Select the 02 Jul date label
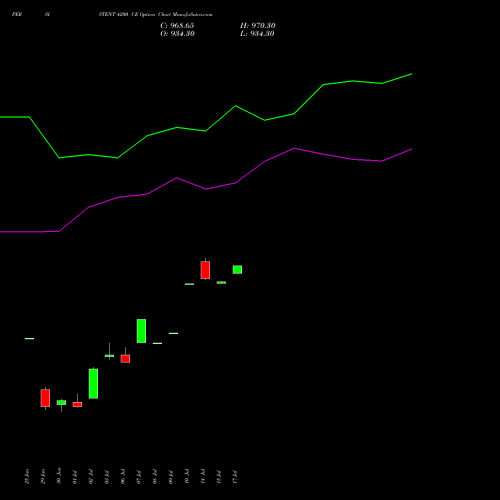 91,477
